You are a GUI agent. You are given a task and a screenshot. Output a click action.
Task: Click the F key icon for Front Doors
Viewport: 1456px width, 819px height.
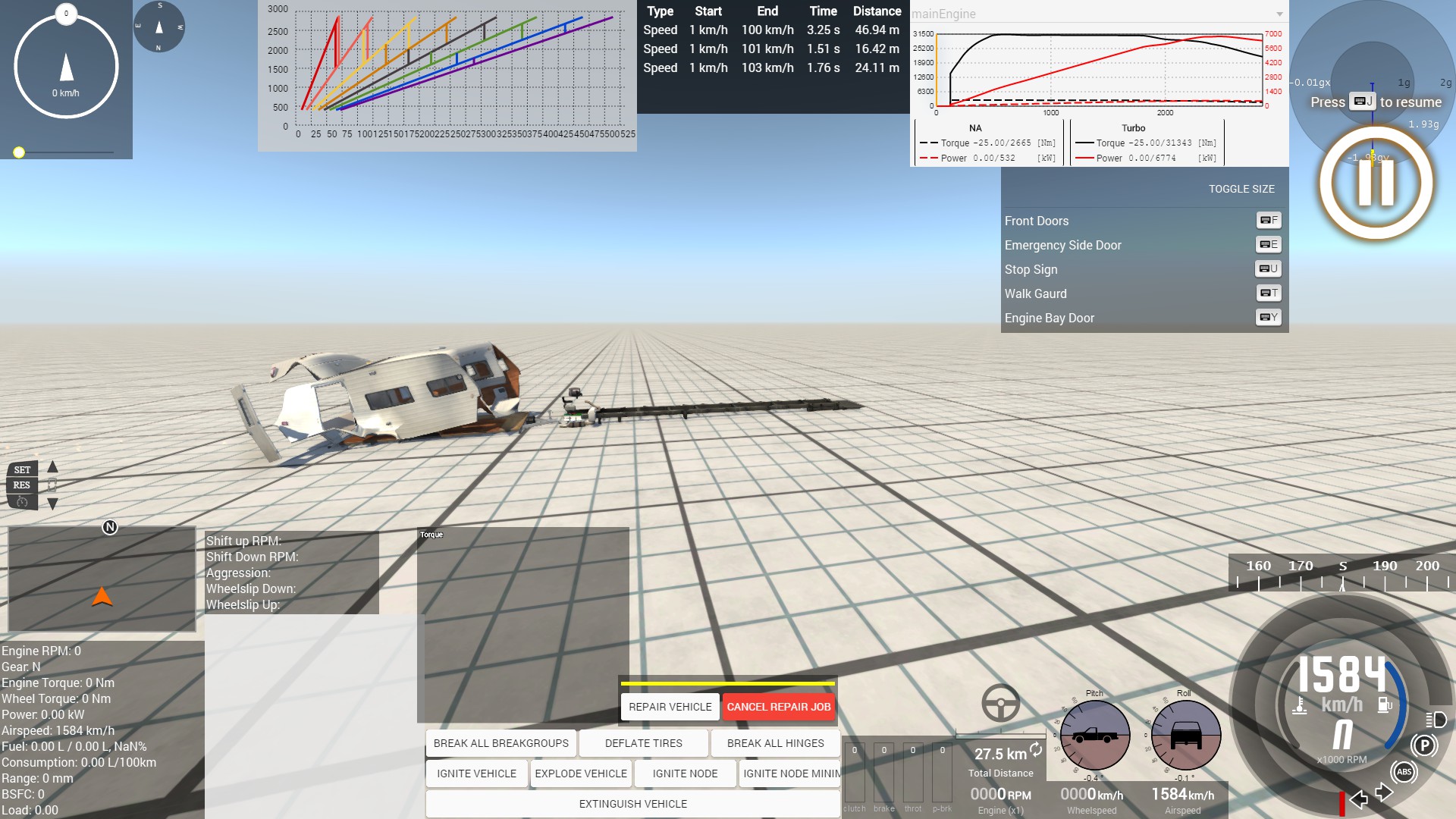point(1269,220)
